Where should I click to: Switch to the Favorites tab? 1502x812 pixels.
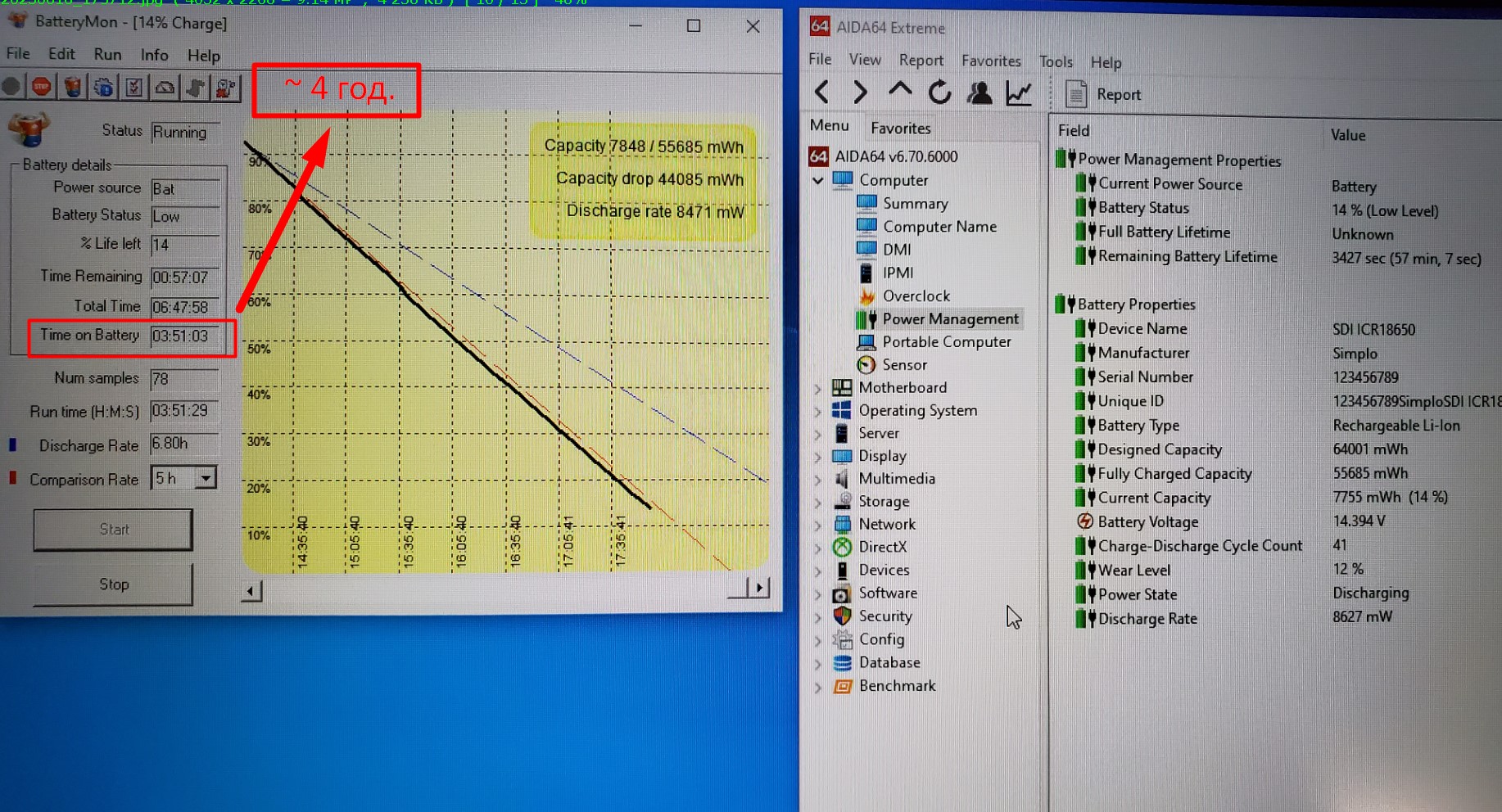click(900, 128)
